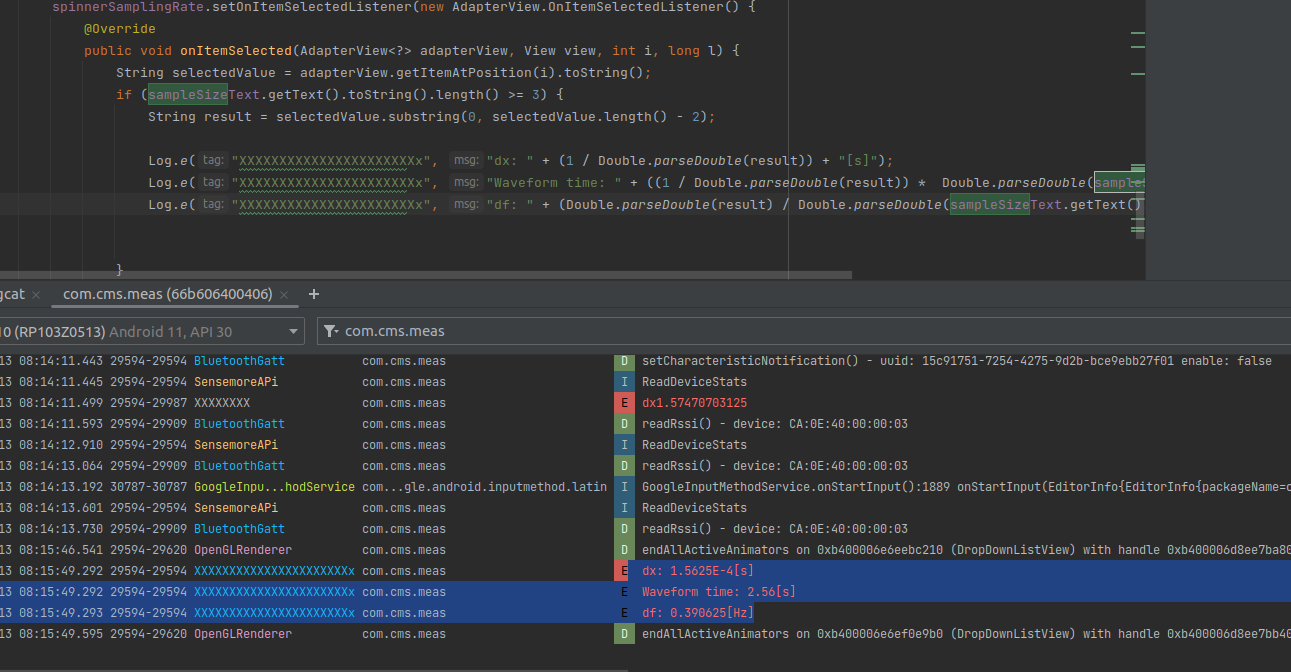Add a new Logcat tab with plus

click(x=314, y=294)
